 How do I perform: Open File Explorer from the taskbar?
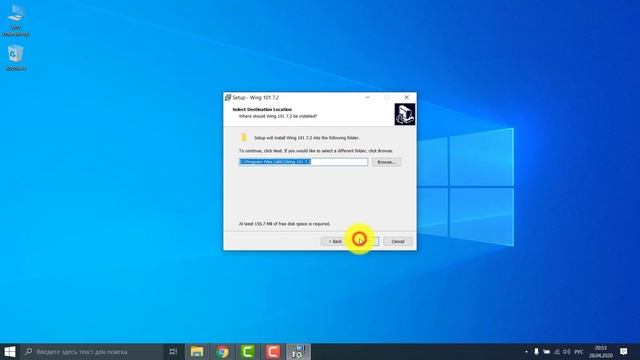[x=197, y=351]
